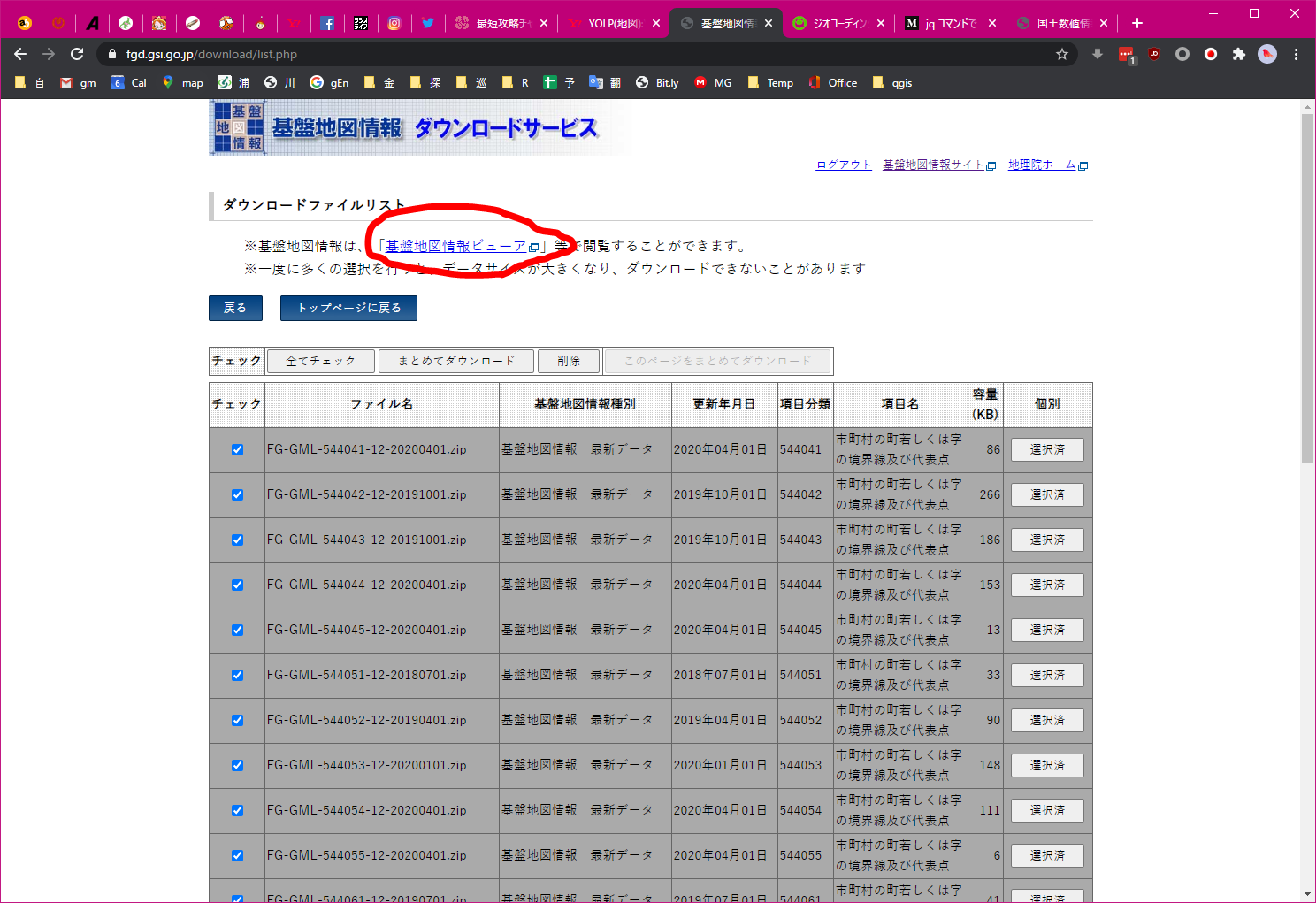
Task: Reload the page with the refresh icon
Action: coord(77,54)
